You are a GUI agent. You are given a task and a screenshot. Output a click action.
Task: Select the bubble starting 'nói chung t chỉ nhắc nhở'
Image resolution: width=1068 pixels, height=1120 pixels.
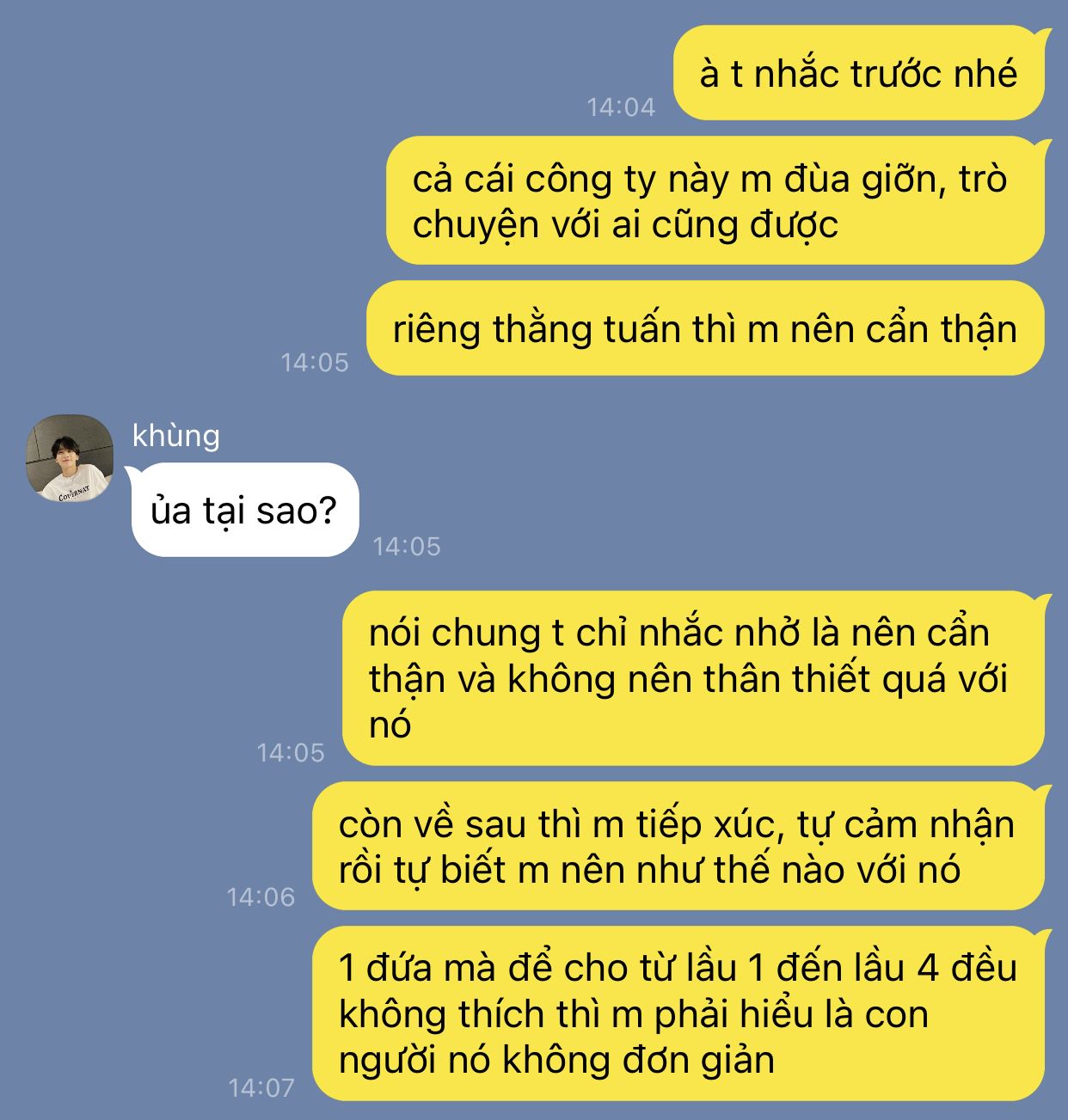(x=693, y=678)
